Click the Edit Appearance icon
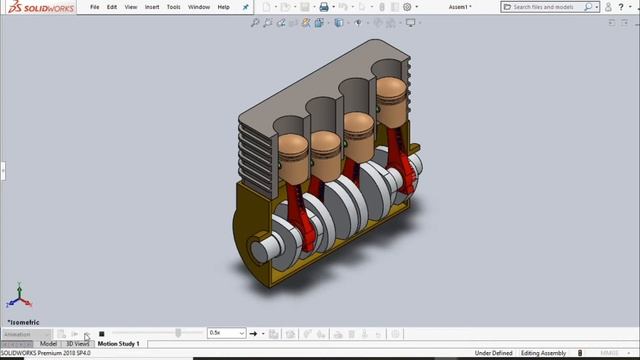Screen dimensions: 640x360 point(378,23)
